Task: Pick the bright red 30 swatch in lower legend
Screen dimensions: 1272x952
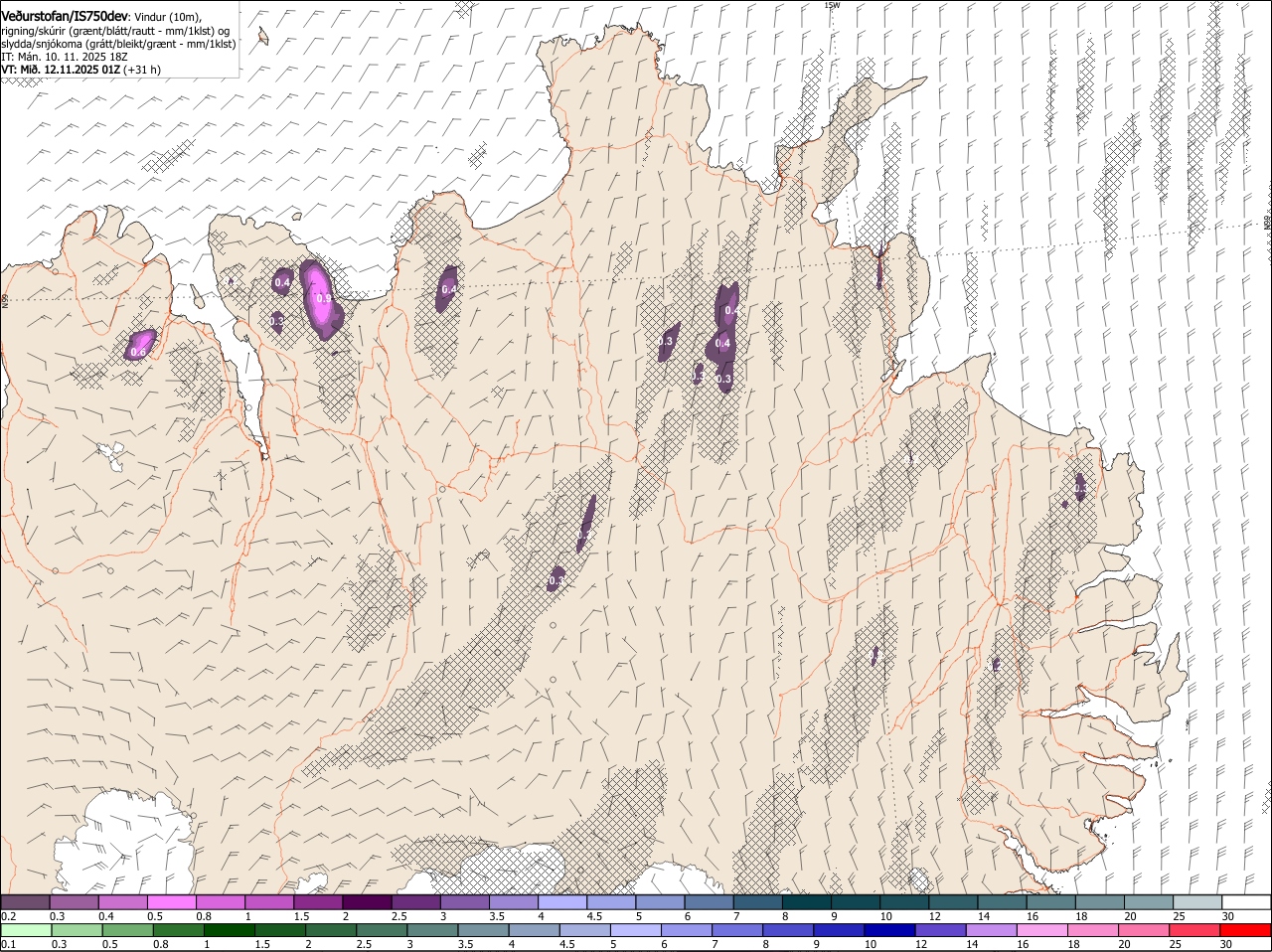Action: (1245, 930)
